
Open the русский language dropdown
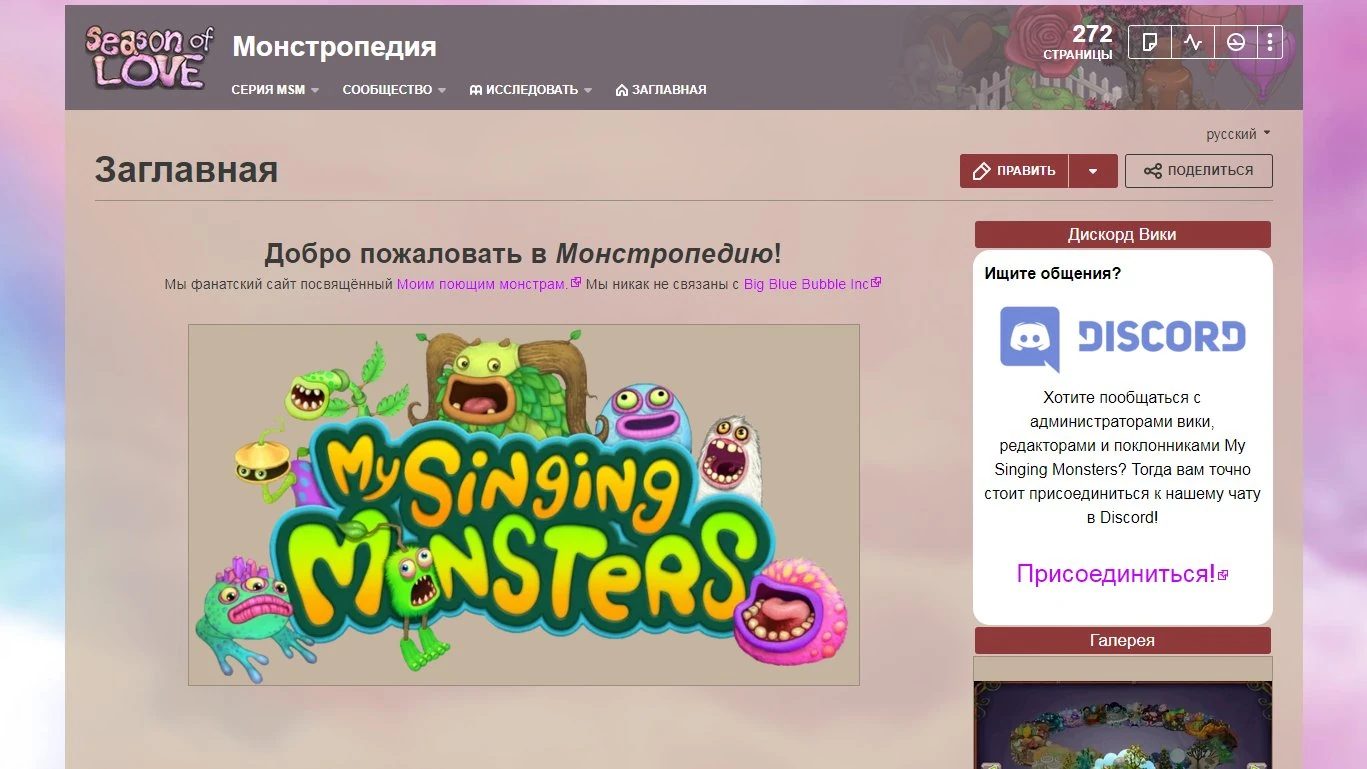point(1238,134)
